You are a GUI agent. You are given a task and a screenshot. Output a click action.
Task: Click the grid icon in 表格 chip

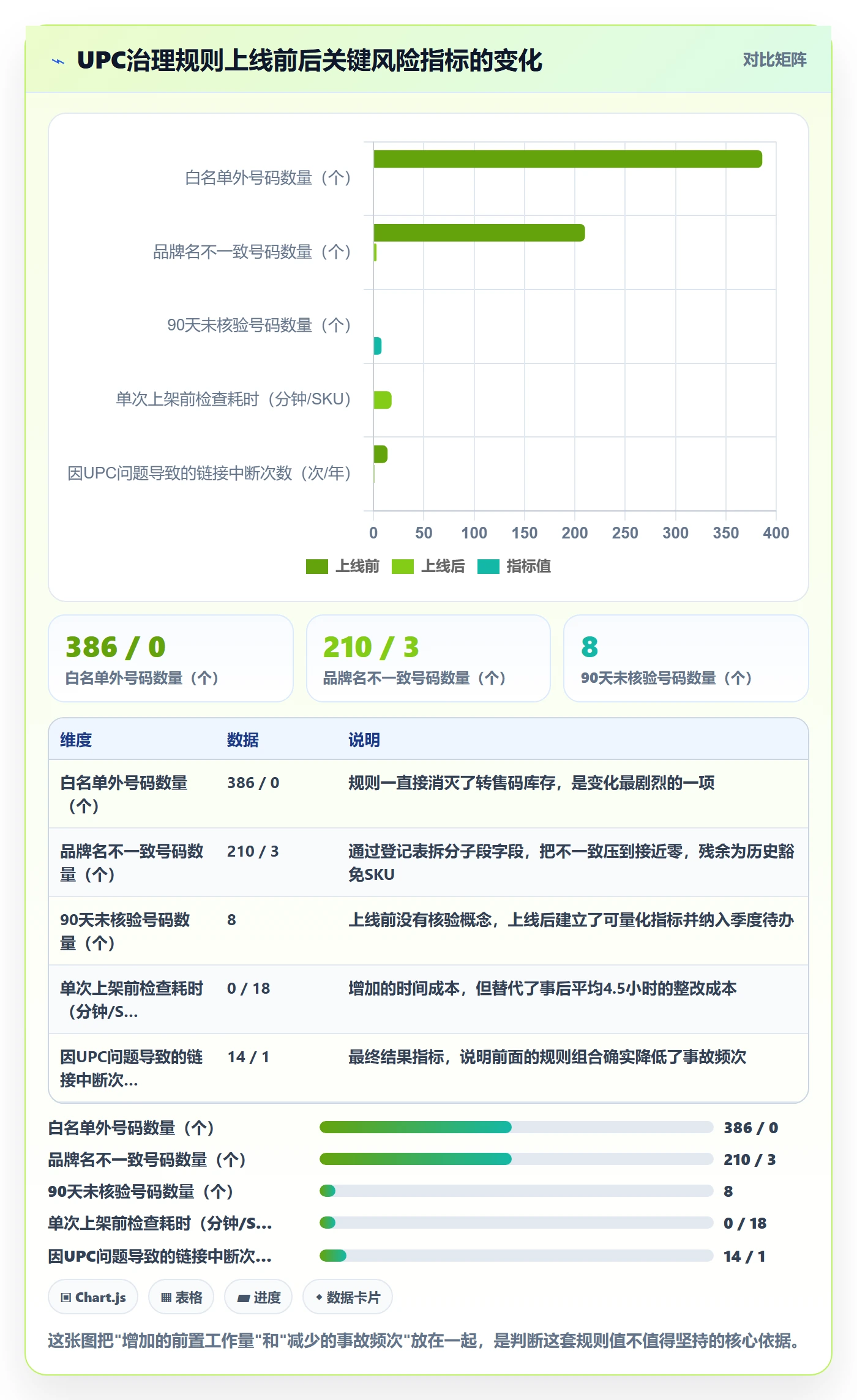pos(166,1297)
